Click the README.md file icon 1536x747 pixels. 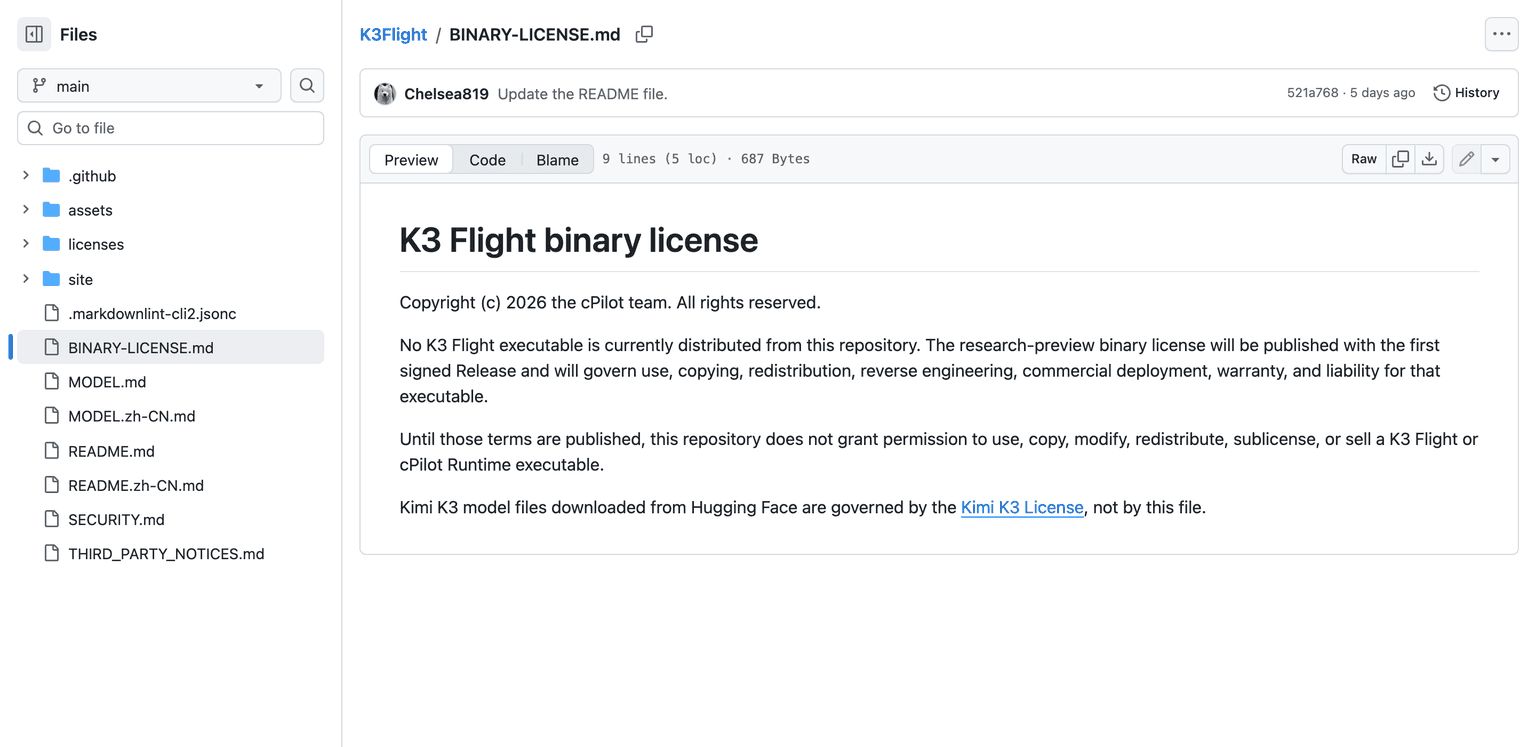(x=52, y=451)
